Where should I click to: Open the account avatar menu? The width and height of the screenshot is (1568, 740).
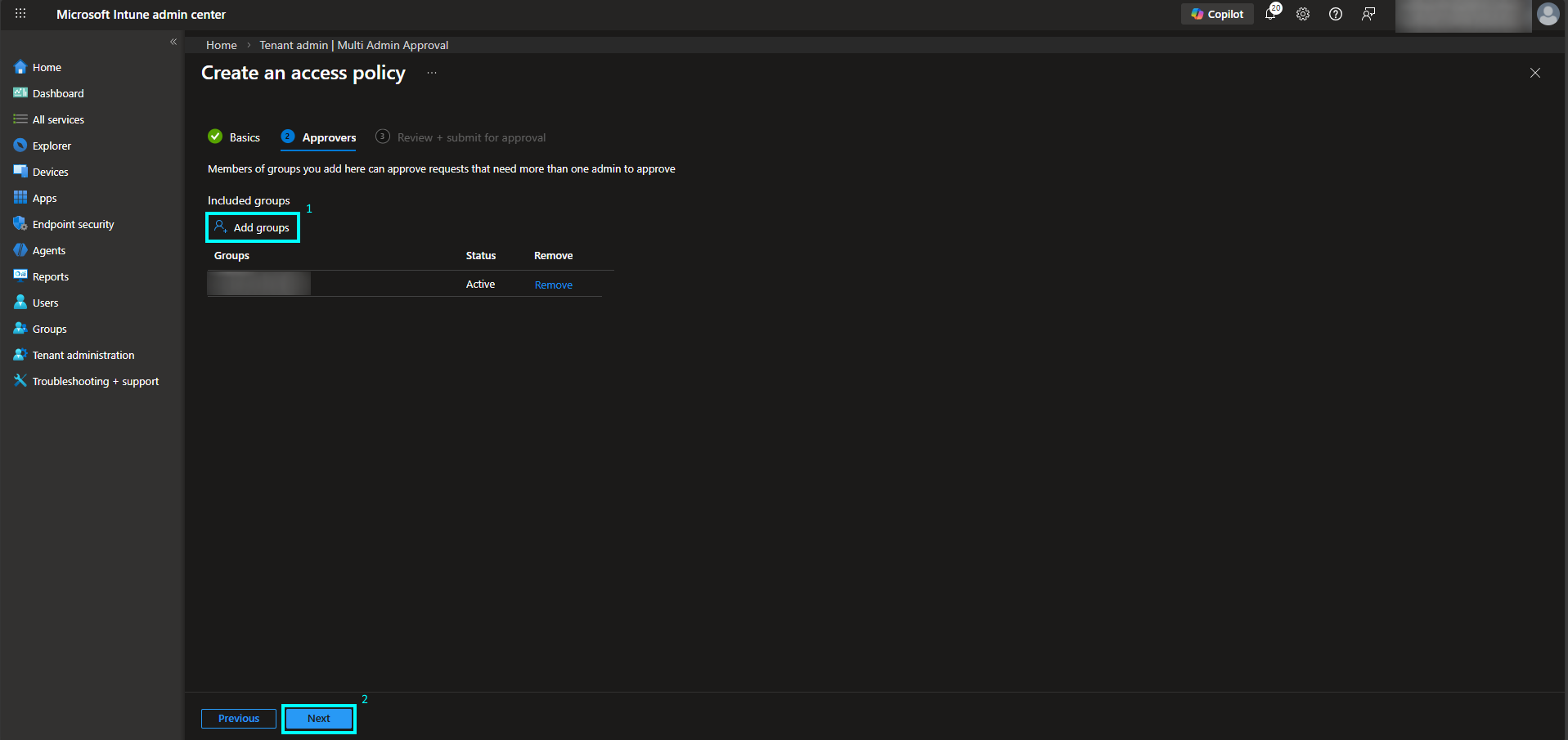point(1548,14)
